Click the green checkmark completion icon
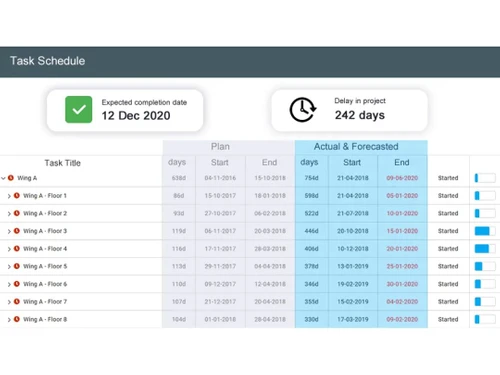Viewport: 500px width, 375px height. 79,110
